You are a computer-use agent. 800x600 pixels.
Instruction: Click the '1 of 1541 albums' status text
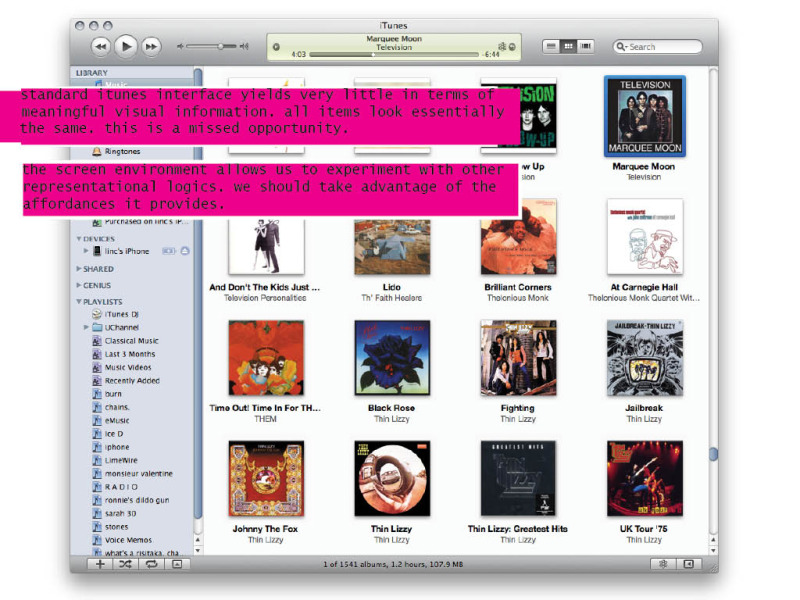coord(393,564)
